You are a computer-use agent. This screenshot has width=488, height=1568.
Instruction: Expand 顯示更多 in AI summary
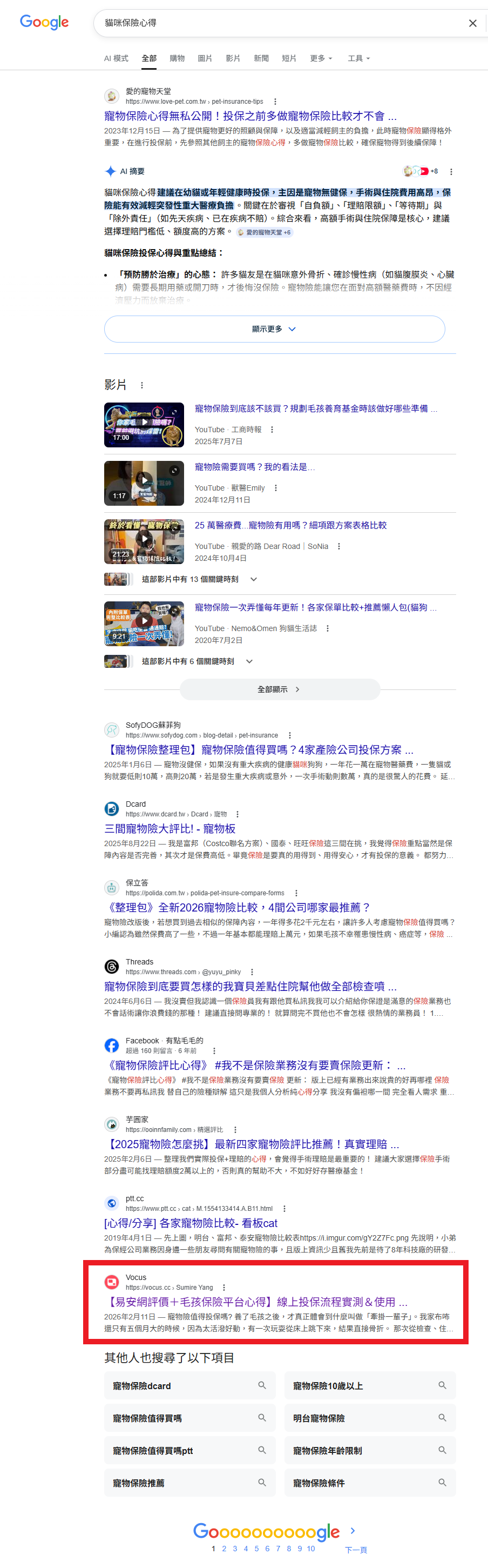(274, 329)
